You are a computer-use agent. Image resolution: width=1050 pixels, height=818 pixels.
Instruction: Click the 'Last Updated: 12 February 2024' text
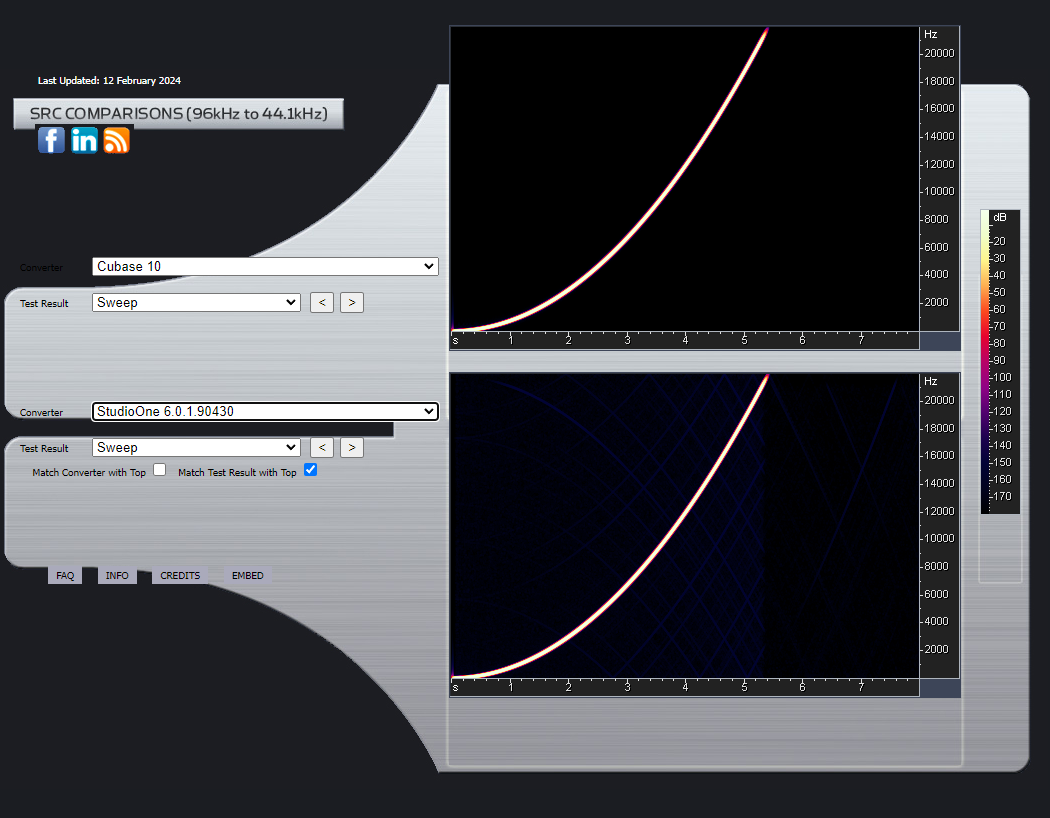[109, 80]
